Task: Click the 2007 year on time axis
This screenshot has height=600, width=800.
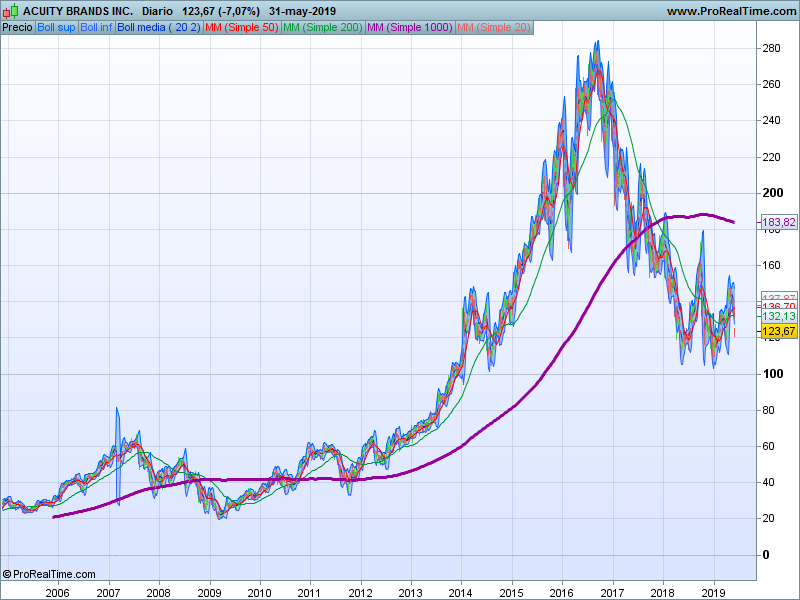Action: 108,593
